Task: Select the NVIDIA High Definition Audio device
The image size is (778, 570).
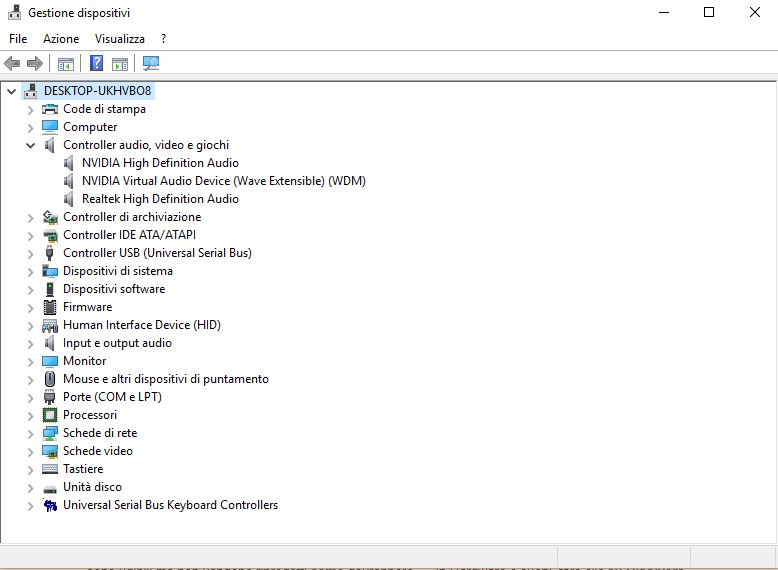Action: [160, 163]
